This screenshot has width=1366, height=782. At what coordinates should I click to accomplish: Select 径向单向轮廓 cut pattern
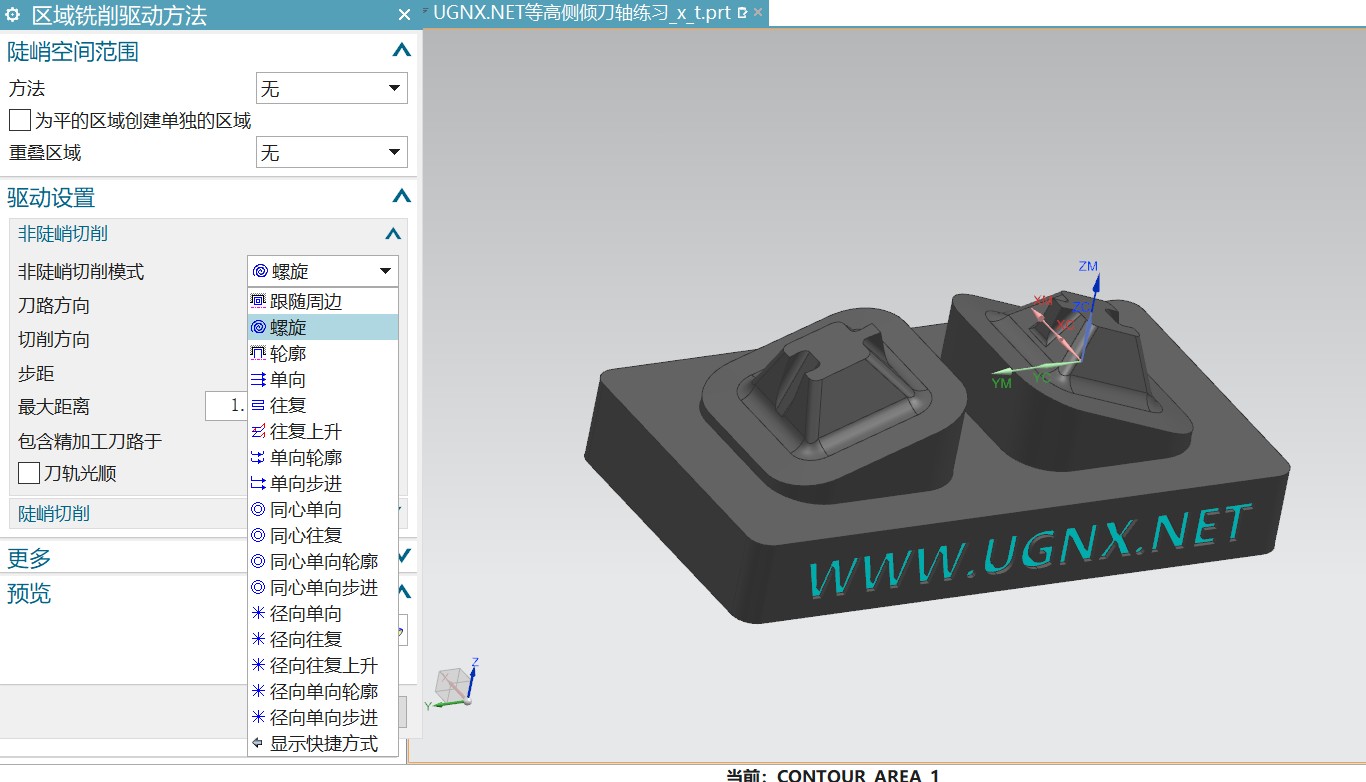pos(323,691)
